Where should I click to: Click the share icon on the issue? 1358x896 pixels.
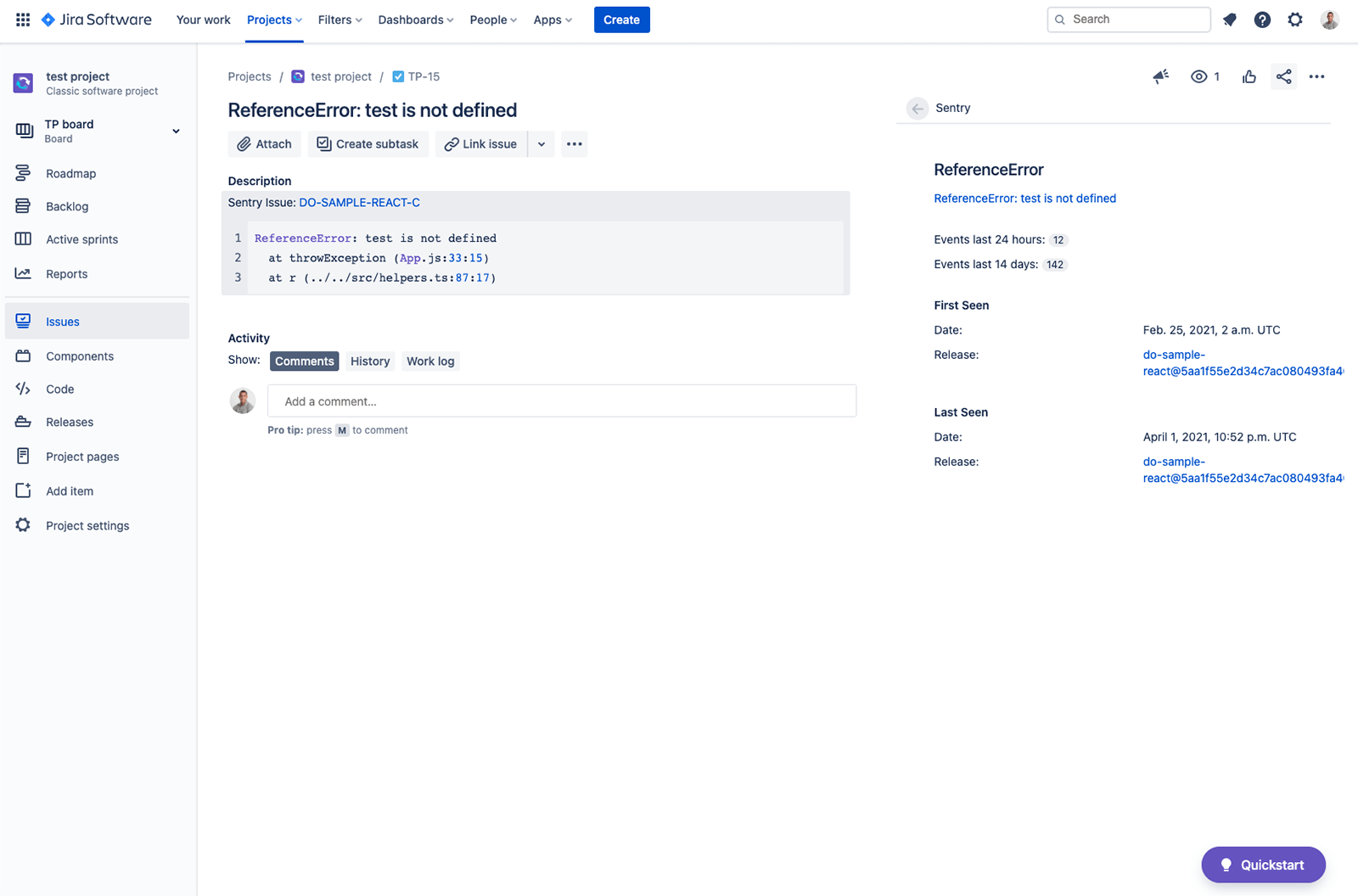click(x=1283, y=76)
